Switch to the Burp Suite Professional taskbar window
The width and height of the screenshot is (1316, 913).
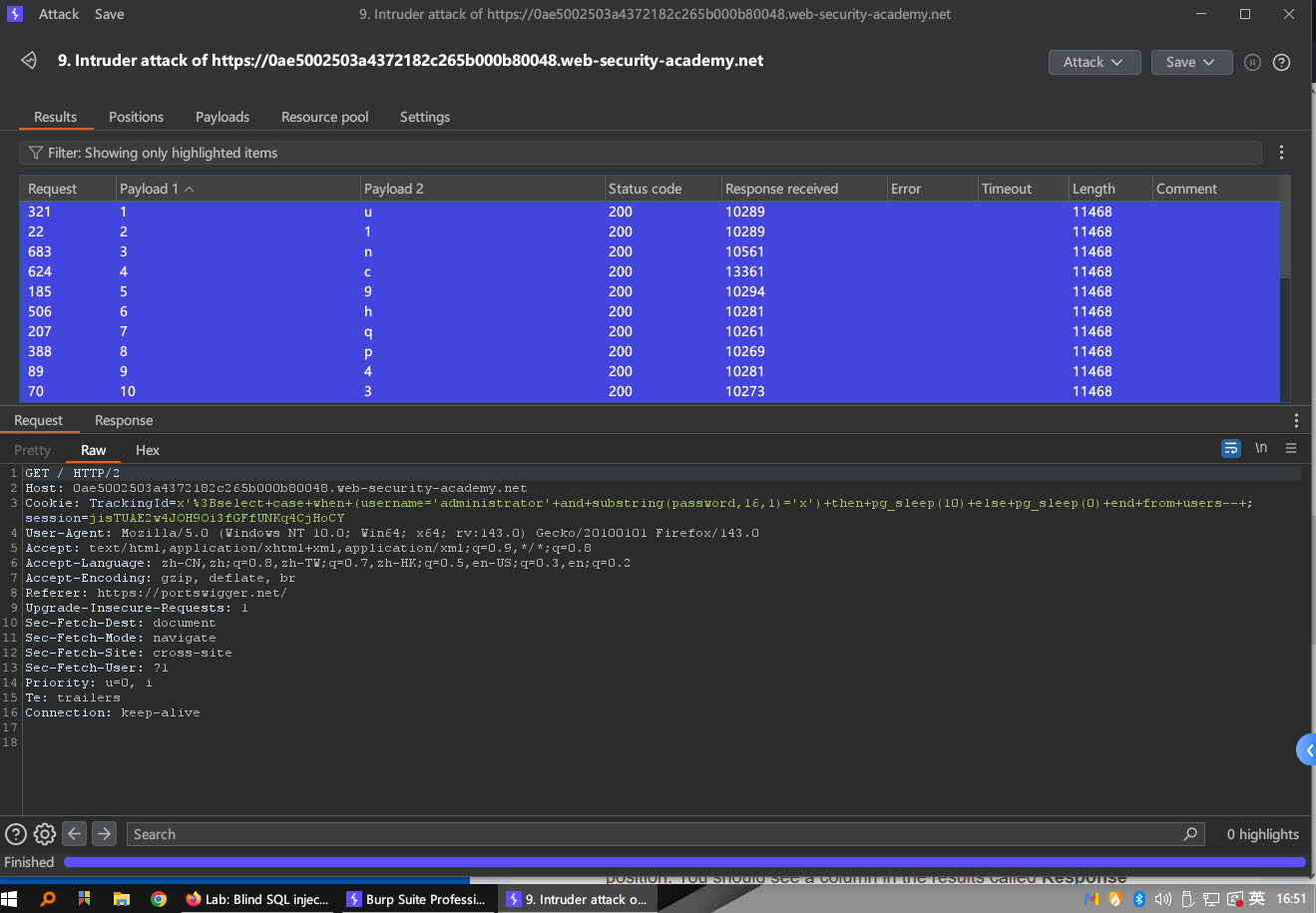(416, 899)
